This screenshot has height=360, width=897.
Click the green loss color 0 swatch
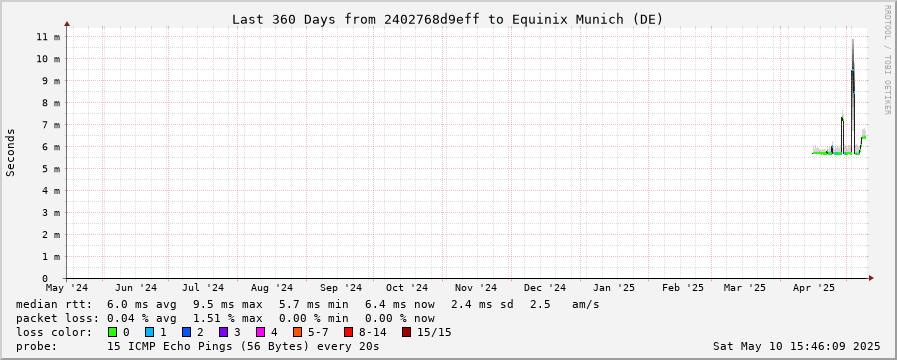tap(113, 332)
